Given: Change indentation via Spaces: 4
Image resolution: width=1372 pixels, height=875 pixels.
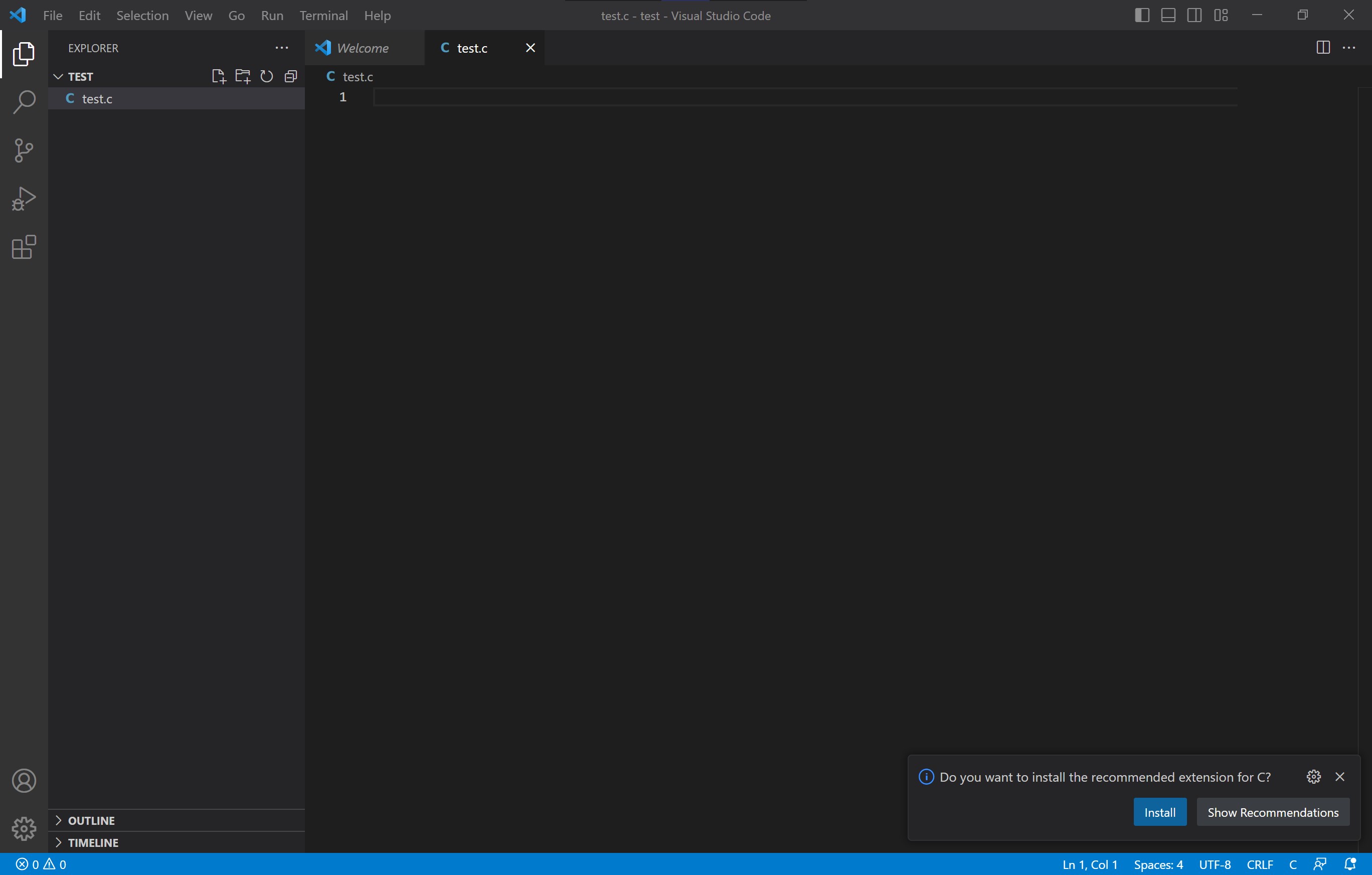Looking at the screenshot, I should pyautogui.click(x=1158, y=864).
